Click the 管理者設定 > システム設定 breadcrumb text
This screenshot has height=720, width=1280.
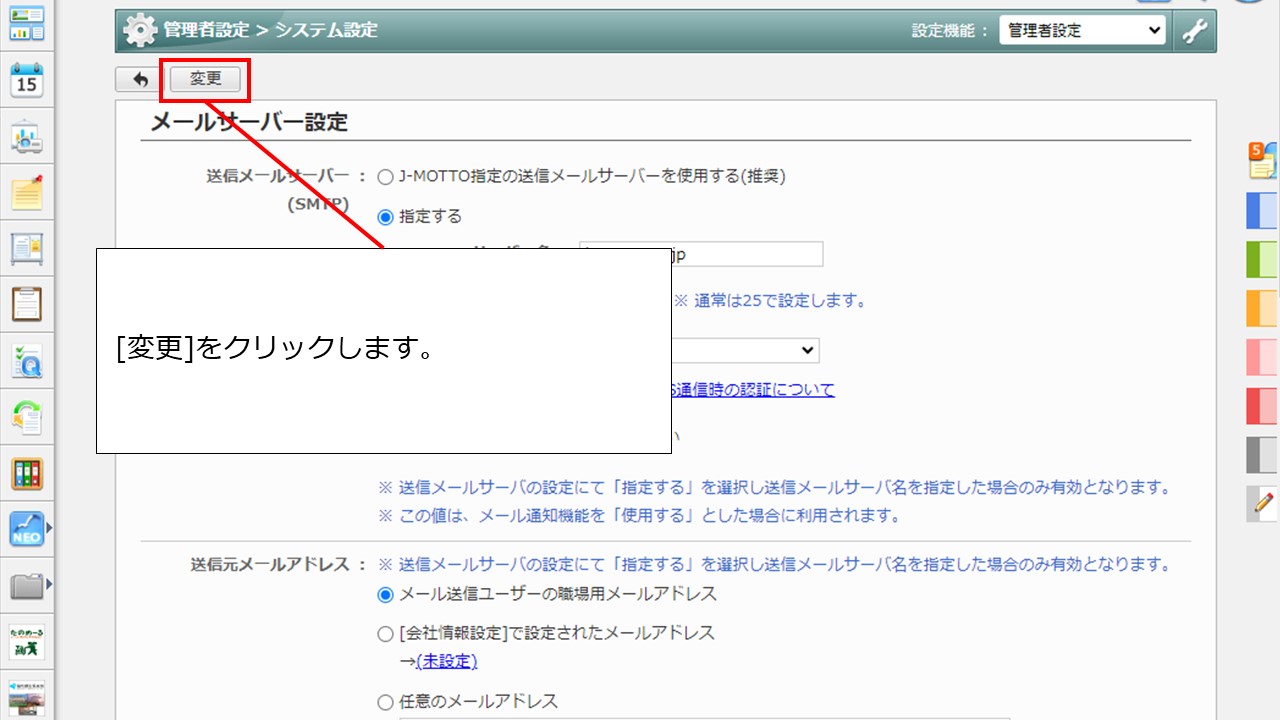pyautogui.click(x=271, y=30)
